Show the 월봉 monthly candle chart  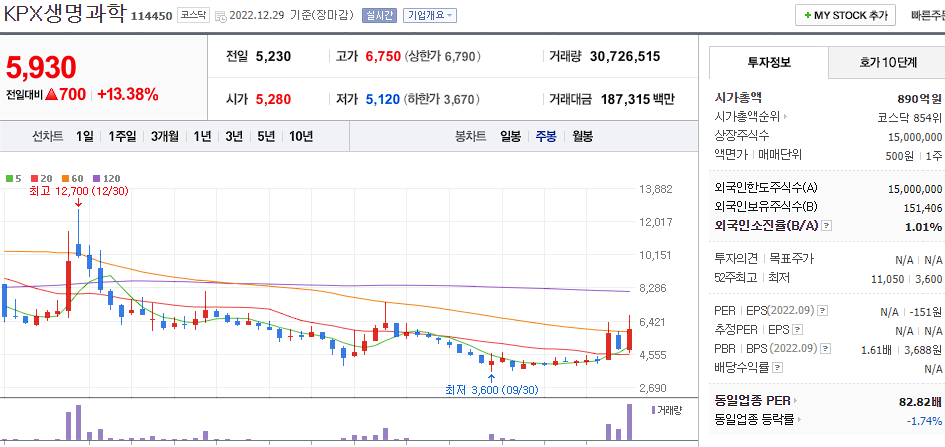click(582, 137)
